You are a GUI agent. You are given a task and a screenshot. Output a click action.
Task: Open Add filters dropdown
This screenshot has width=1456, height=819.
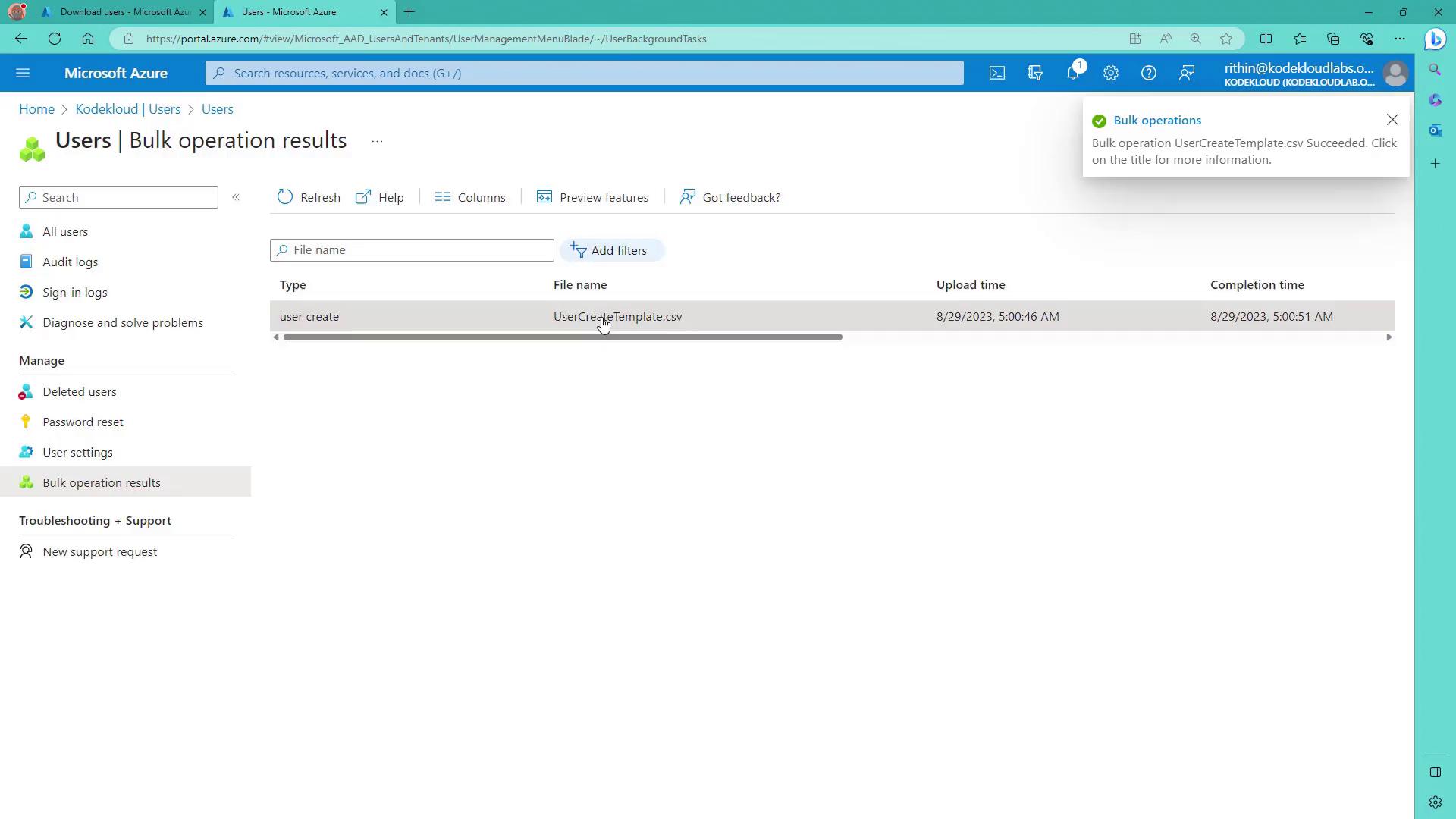(x=611, y=250)
